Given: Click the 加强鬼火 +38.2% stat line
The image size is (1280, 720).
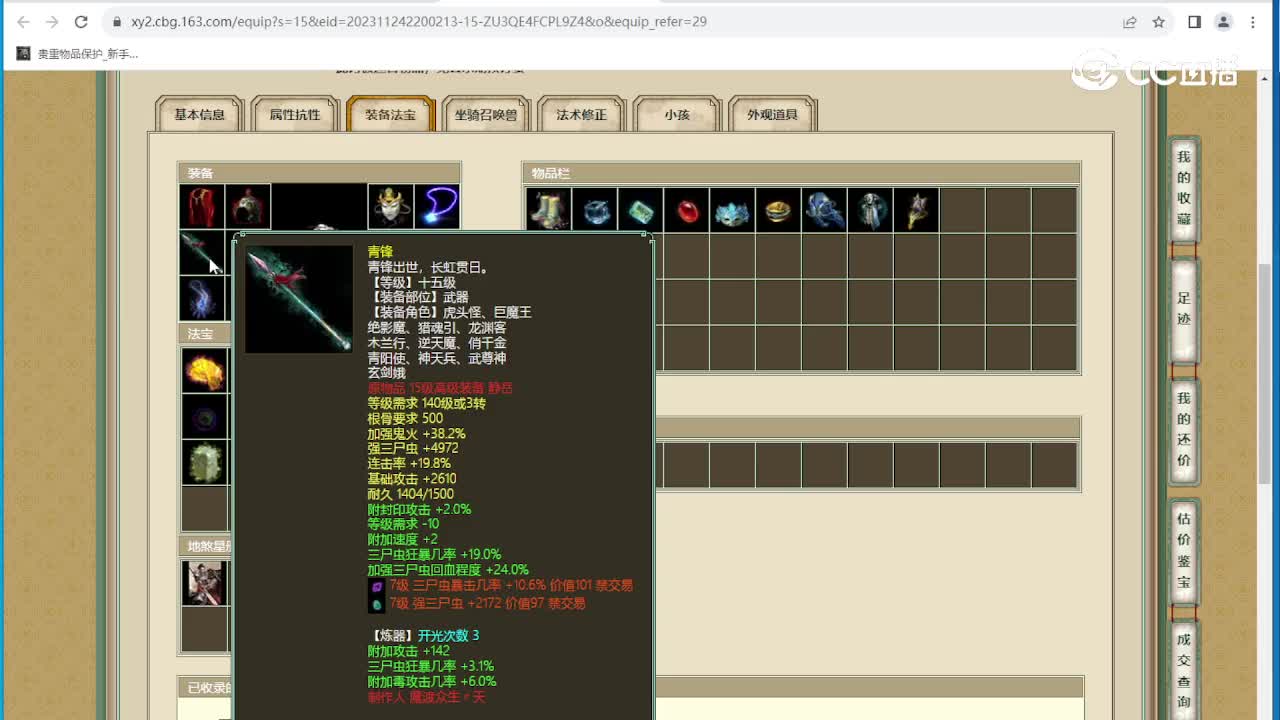Looking at the screenshot, I should click(x=416, y=434).
